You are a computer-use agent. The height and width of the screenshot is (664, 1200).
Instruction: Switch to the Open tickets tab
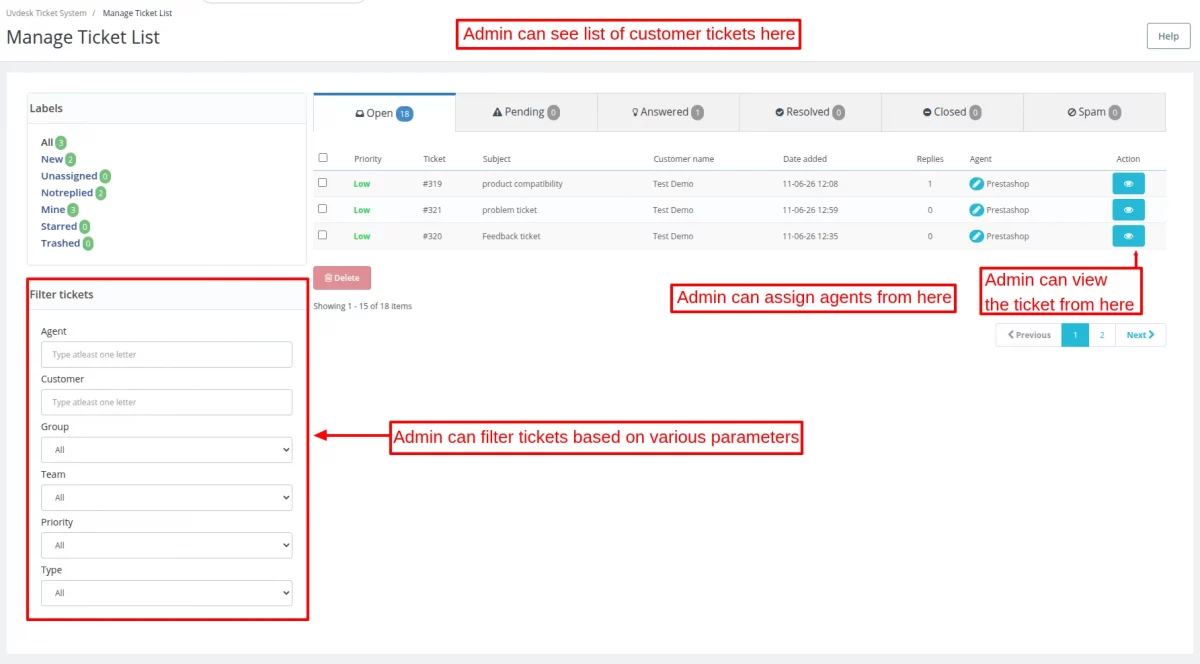coord(385,113)
